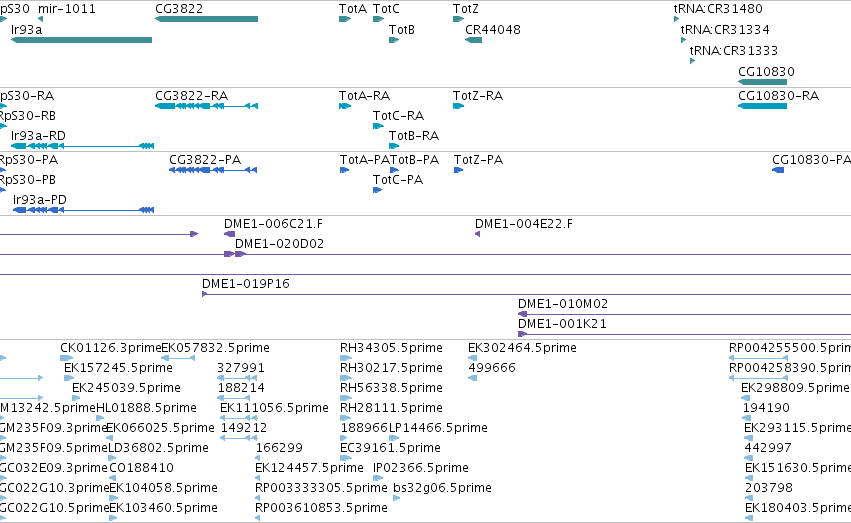The width and height of the screenshot is (851, 523).
Task: Select the IP02366.5prime EST label
Action: pyautogui.click(x=421, y=468)
